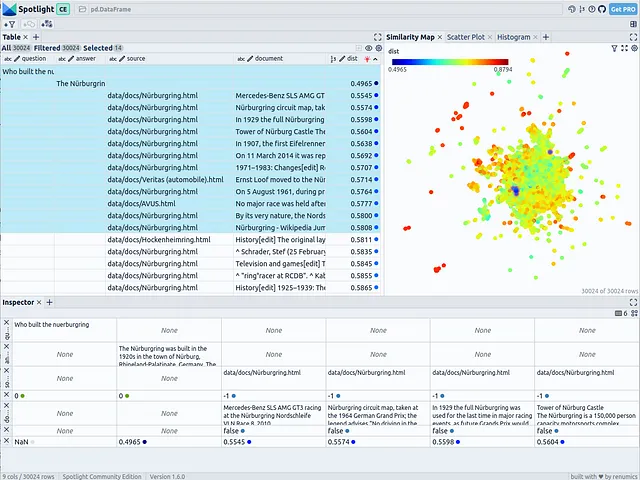
Task: Click the Get PRO button
Action: (623, 9)
